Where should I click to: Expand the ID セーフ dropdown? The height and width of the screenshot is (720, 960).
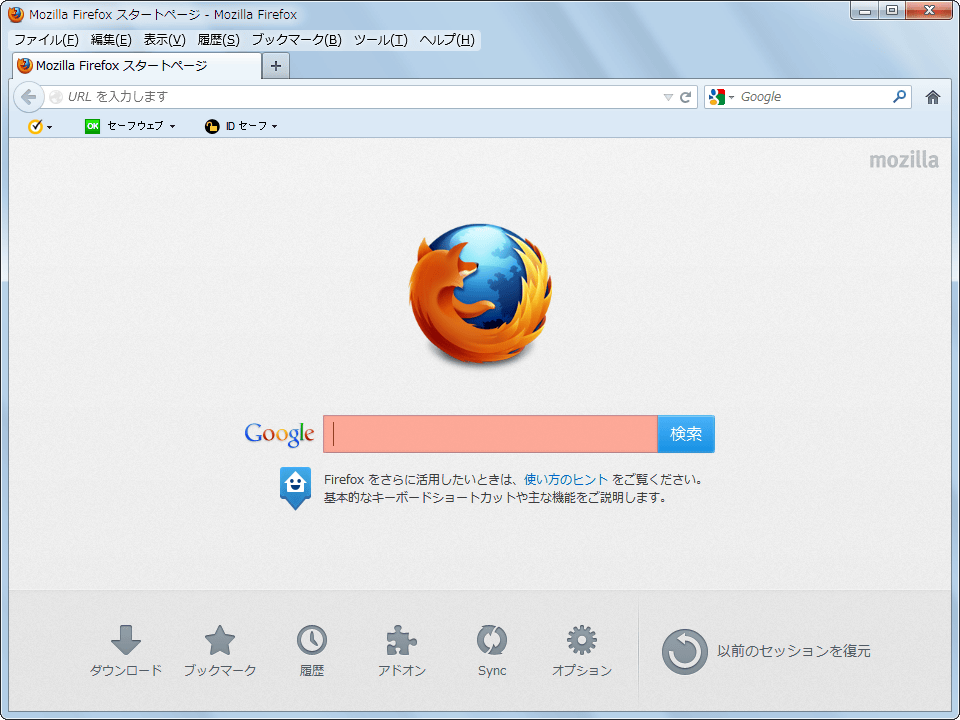(274, 126)
